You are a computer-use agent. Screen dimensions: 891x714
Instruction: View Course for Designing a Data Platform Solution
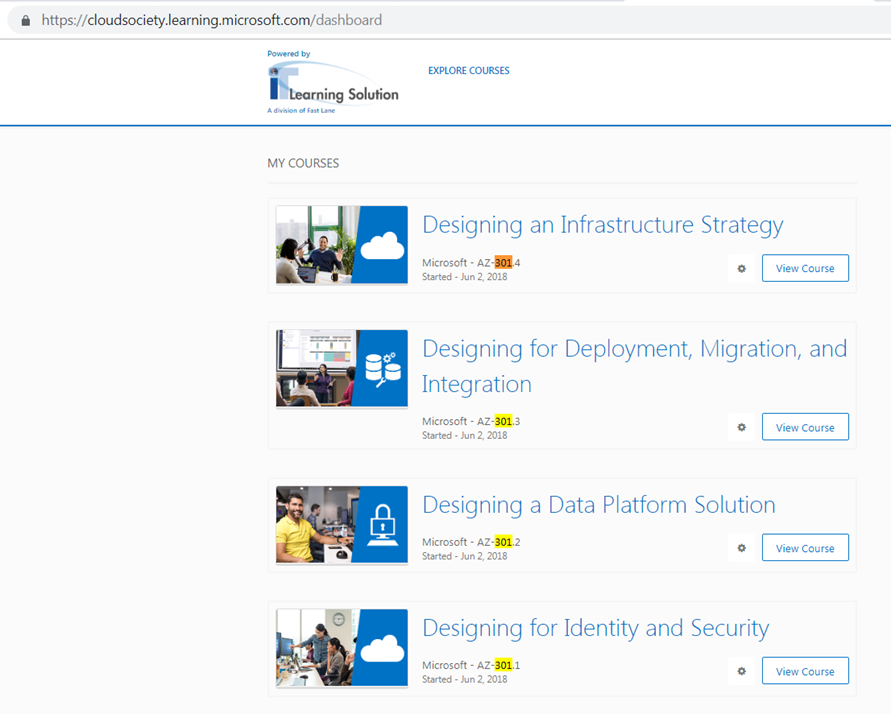click(x=805, y=548)
